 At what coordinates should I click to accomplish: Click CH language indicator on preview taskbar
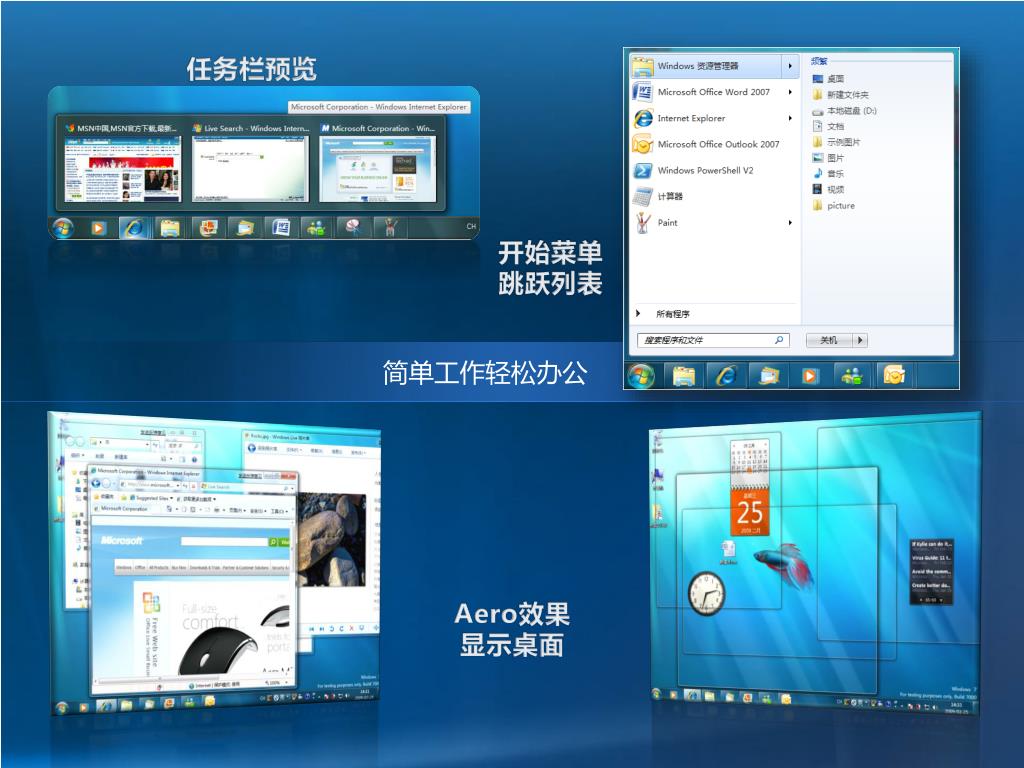click(471, 227)
